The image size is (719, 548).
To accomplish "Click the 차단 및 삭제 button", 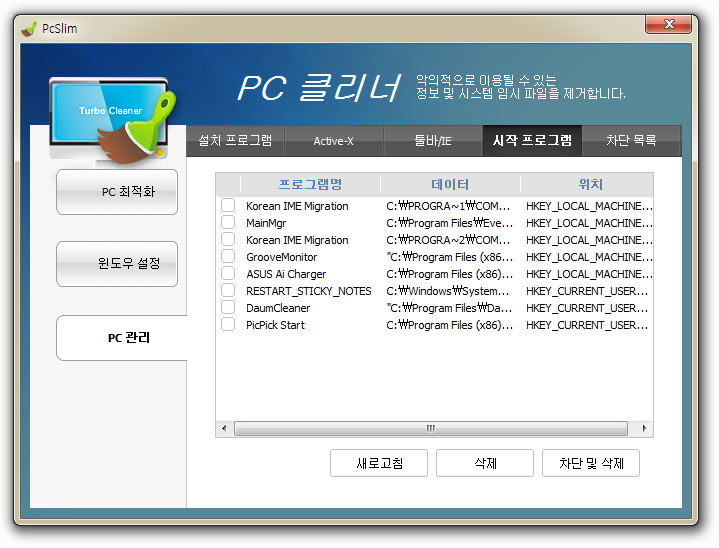I will pyautogui.click(x=591, y=463).
